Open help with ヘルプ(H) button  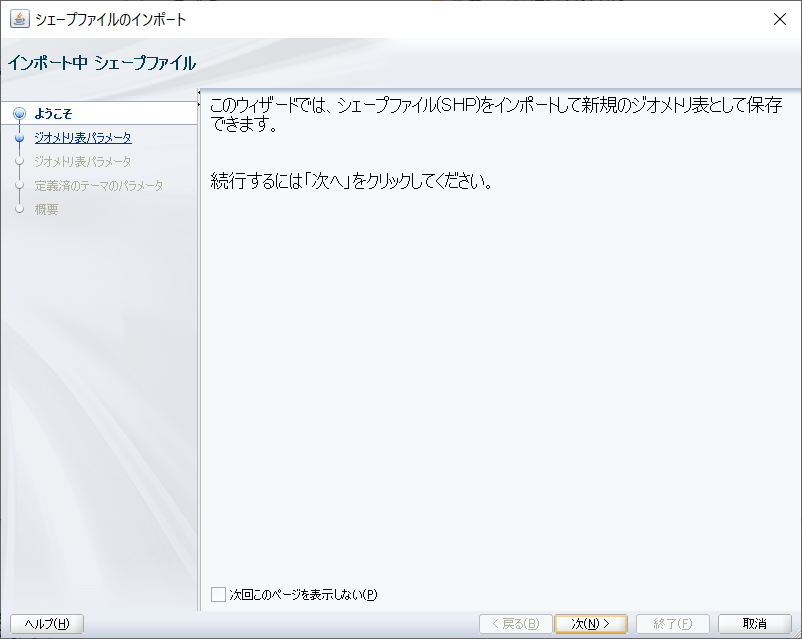47,624
